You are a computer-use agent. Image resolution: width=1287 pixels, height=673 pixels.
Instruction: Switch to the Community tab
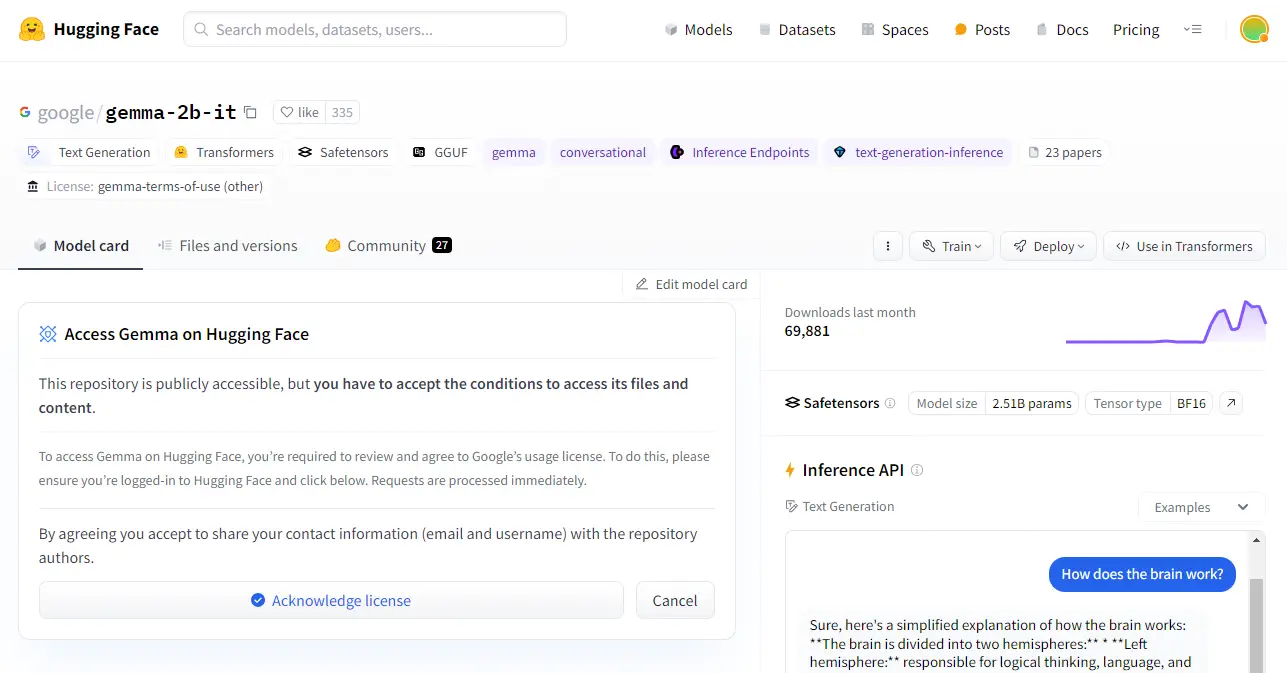tap(388, 246)
